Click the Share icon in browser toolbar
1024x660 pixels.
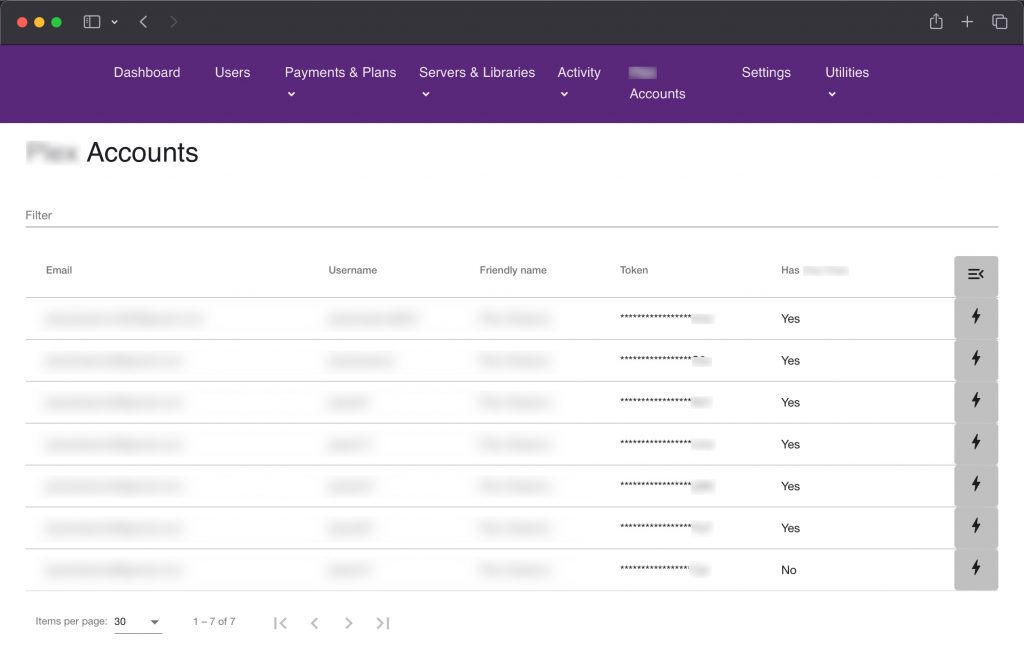point(936,22)
